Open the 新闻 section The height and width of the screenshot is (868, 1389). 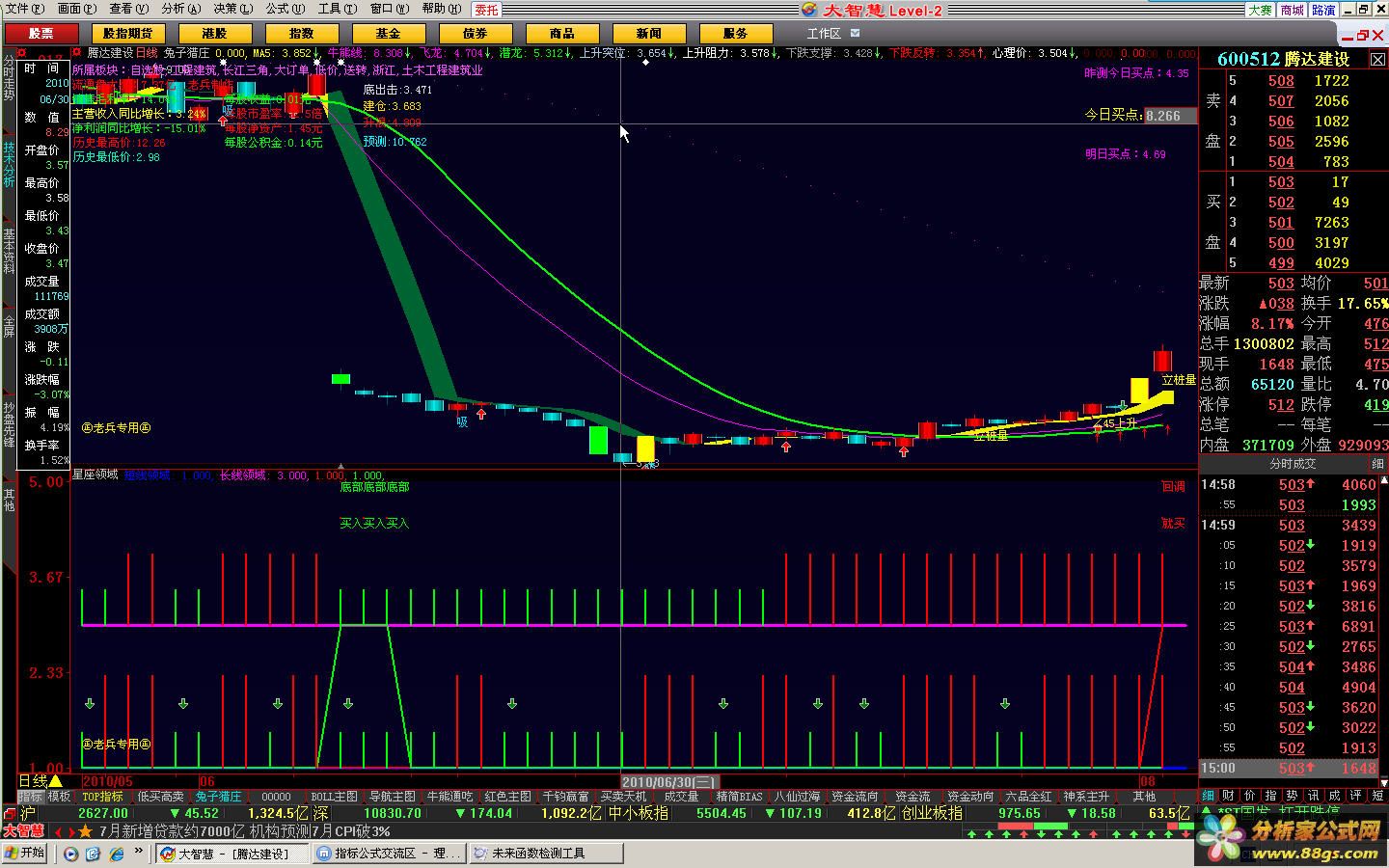point(649,33)
